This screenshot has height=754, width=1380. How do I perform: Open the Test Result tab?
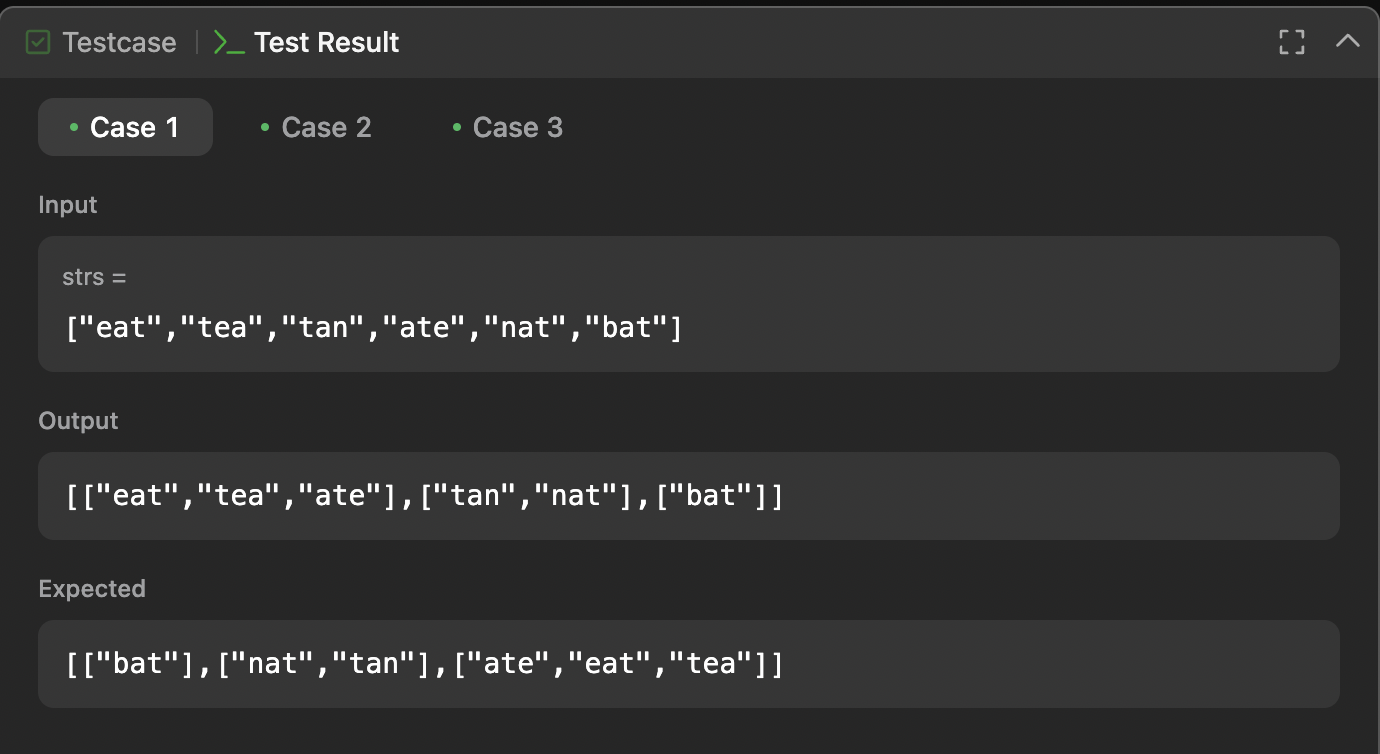[x=326, y=43]
